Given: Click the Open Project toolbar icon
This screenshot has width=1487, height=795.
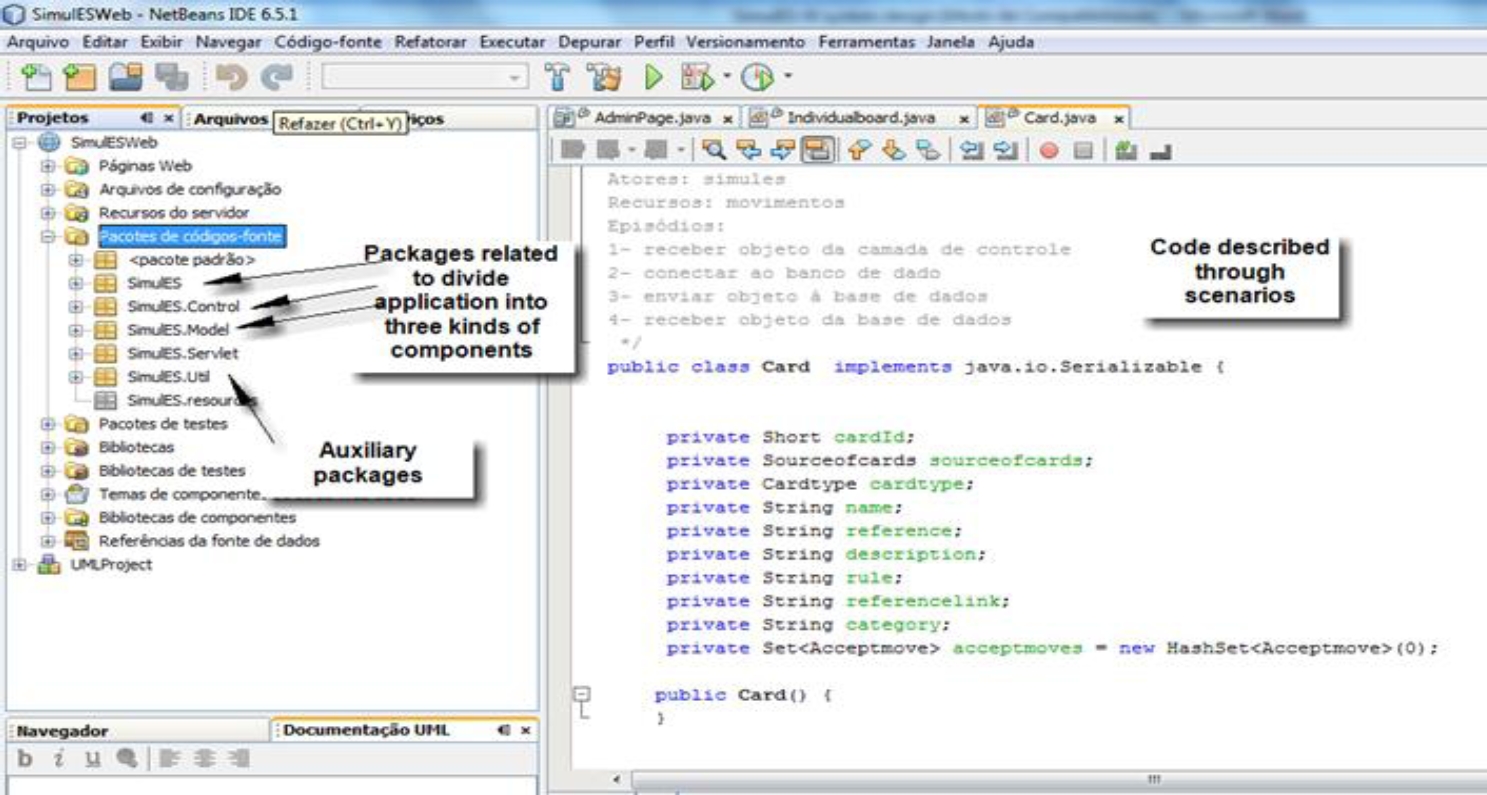Looking at the screenshot, I should (x=126, y=77).
